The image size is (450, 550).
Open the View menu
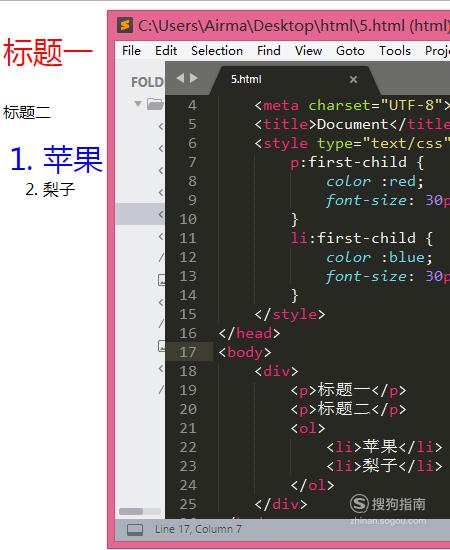coord(308,51)
